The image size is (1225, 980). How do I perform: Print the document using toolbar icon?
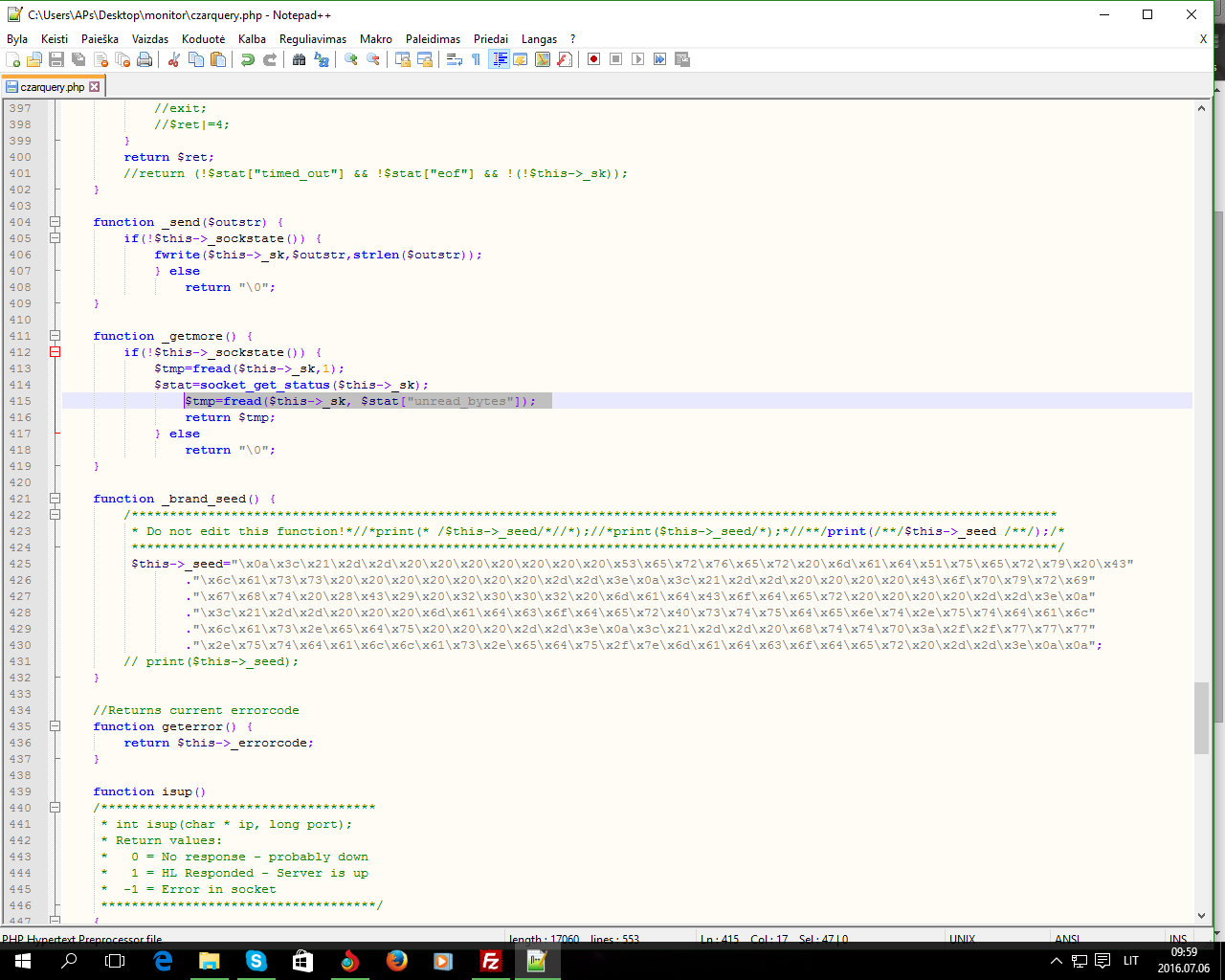click(145, 59)
